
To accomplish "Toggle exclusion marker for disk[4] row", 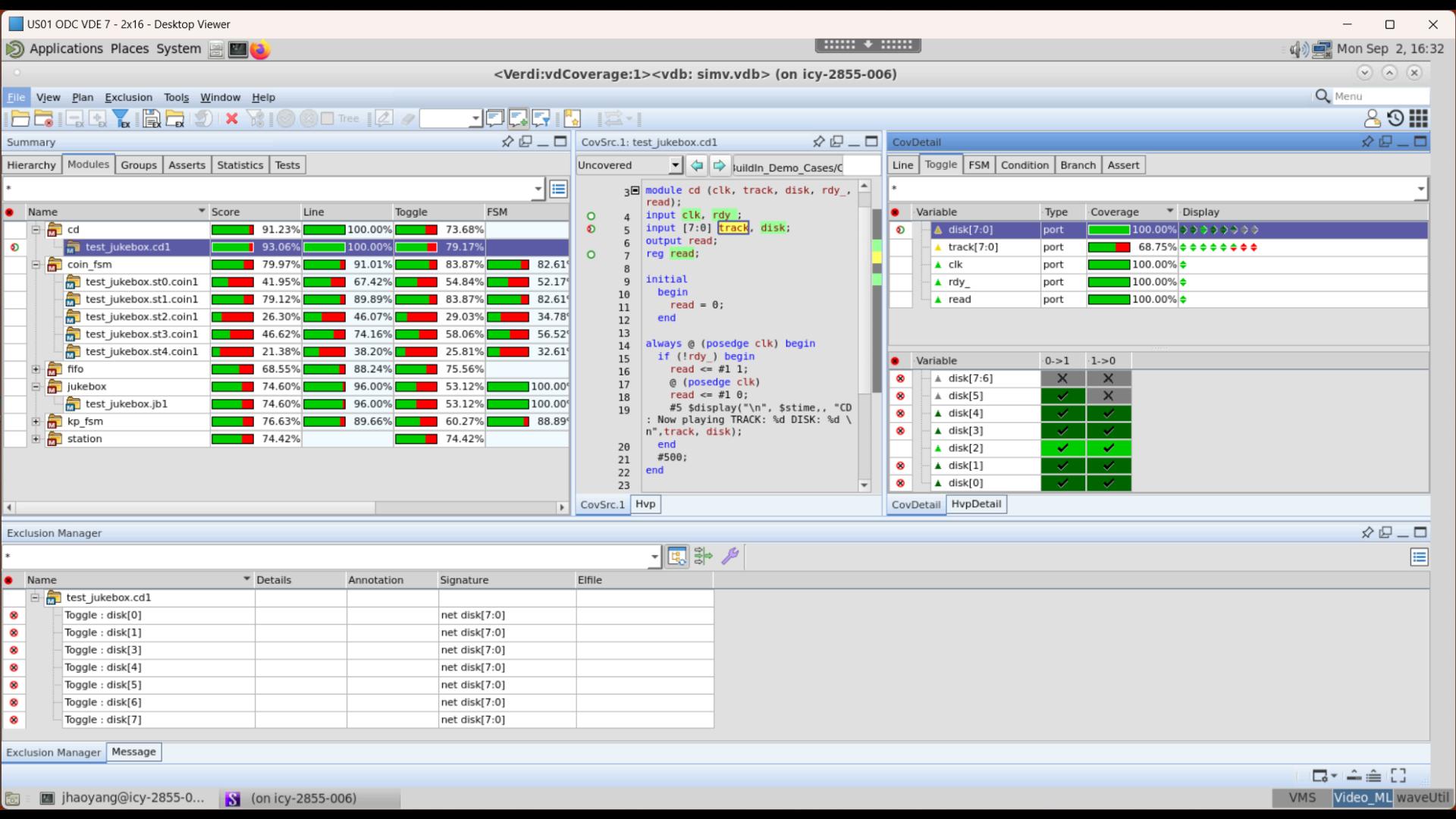I will click(x=900, y=413).
